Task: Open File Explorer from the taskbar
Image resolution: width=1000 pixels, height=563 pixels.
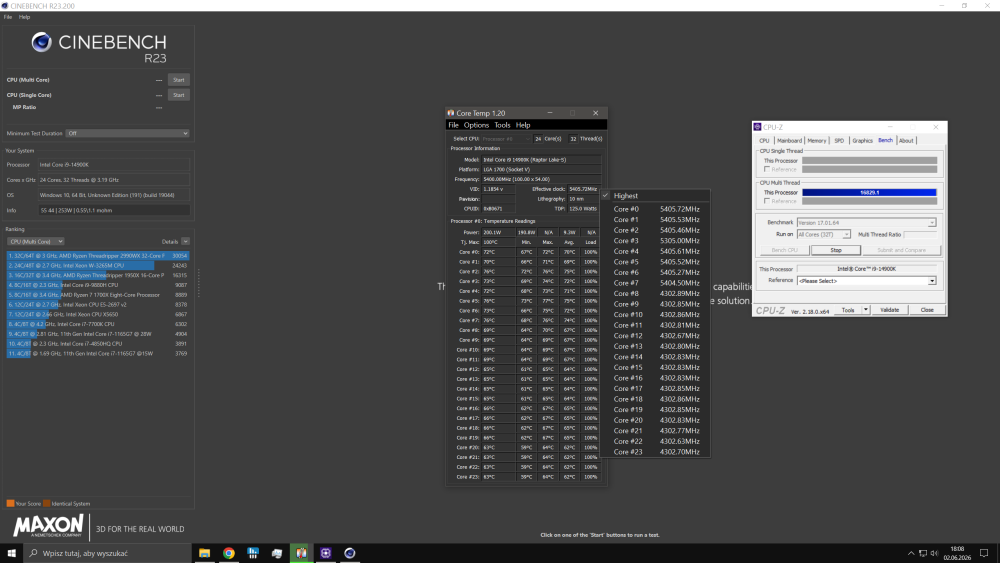Action: [x=204, y=553]
